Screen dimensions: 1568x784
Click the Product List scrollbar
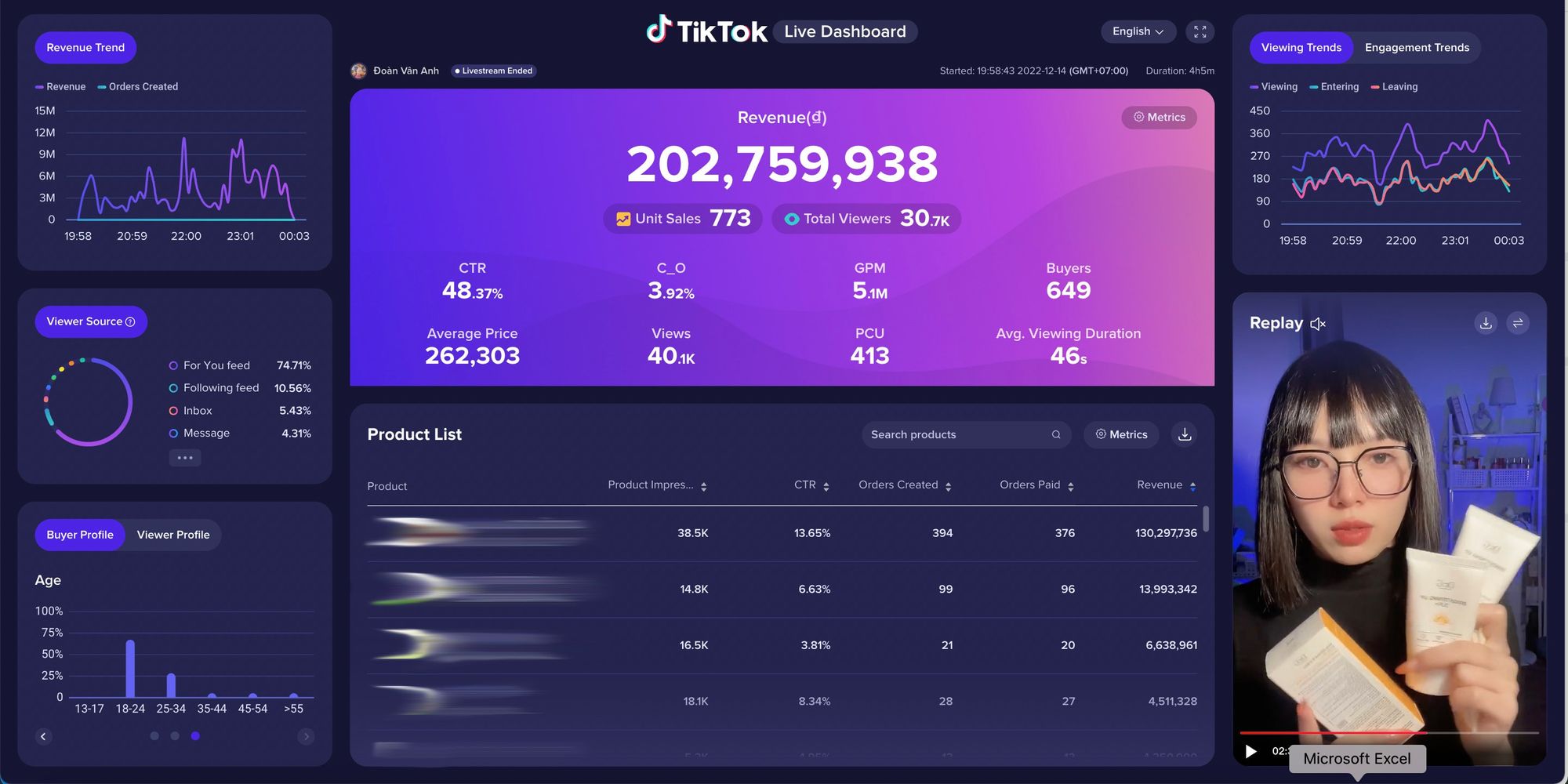1206,519
